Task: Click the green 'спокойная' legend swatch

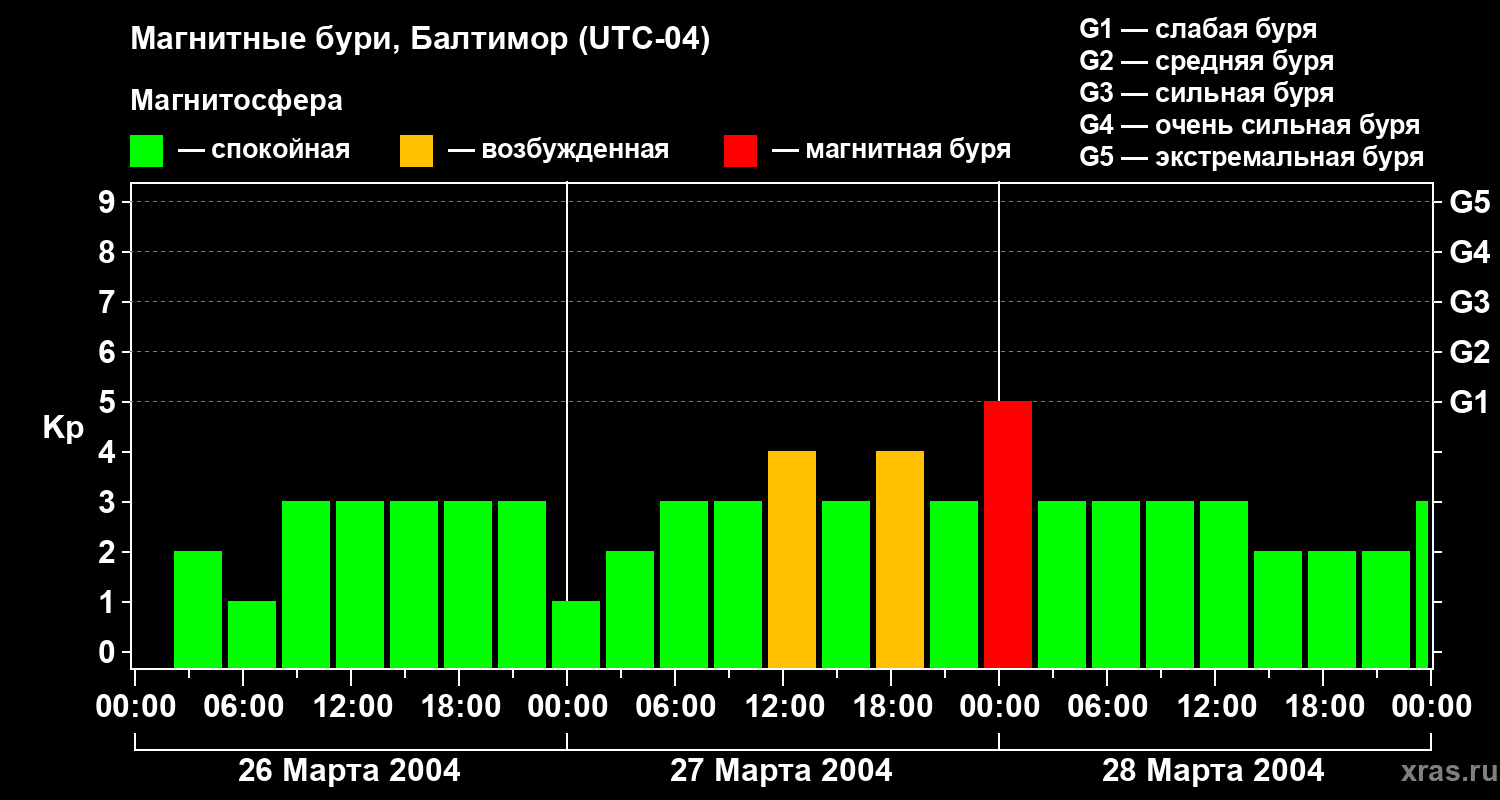Action: [146, 151]
